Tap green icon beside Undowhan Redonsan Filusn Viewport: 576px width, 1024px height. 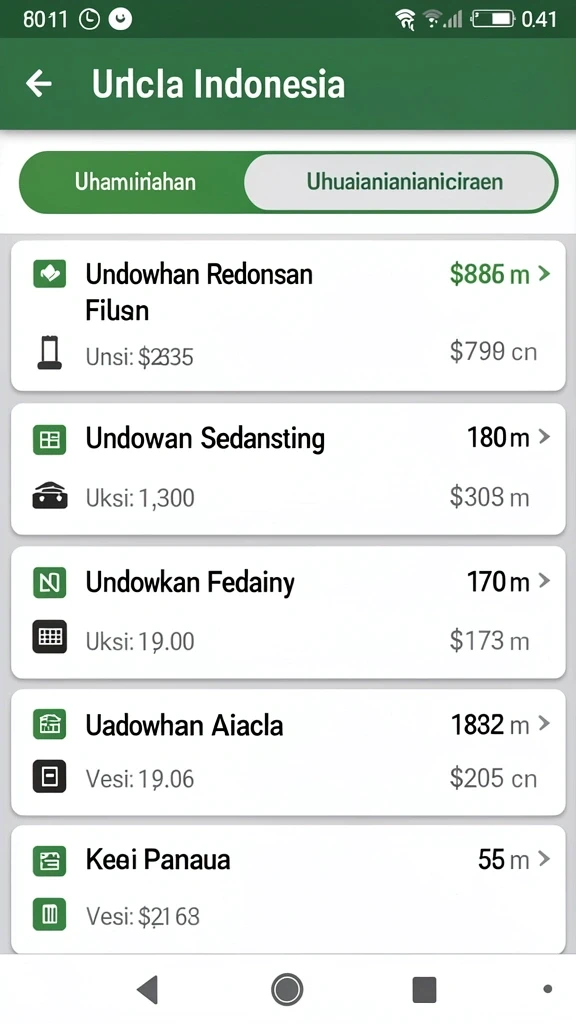coord(50,274)
